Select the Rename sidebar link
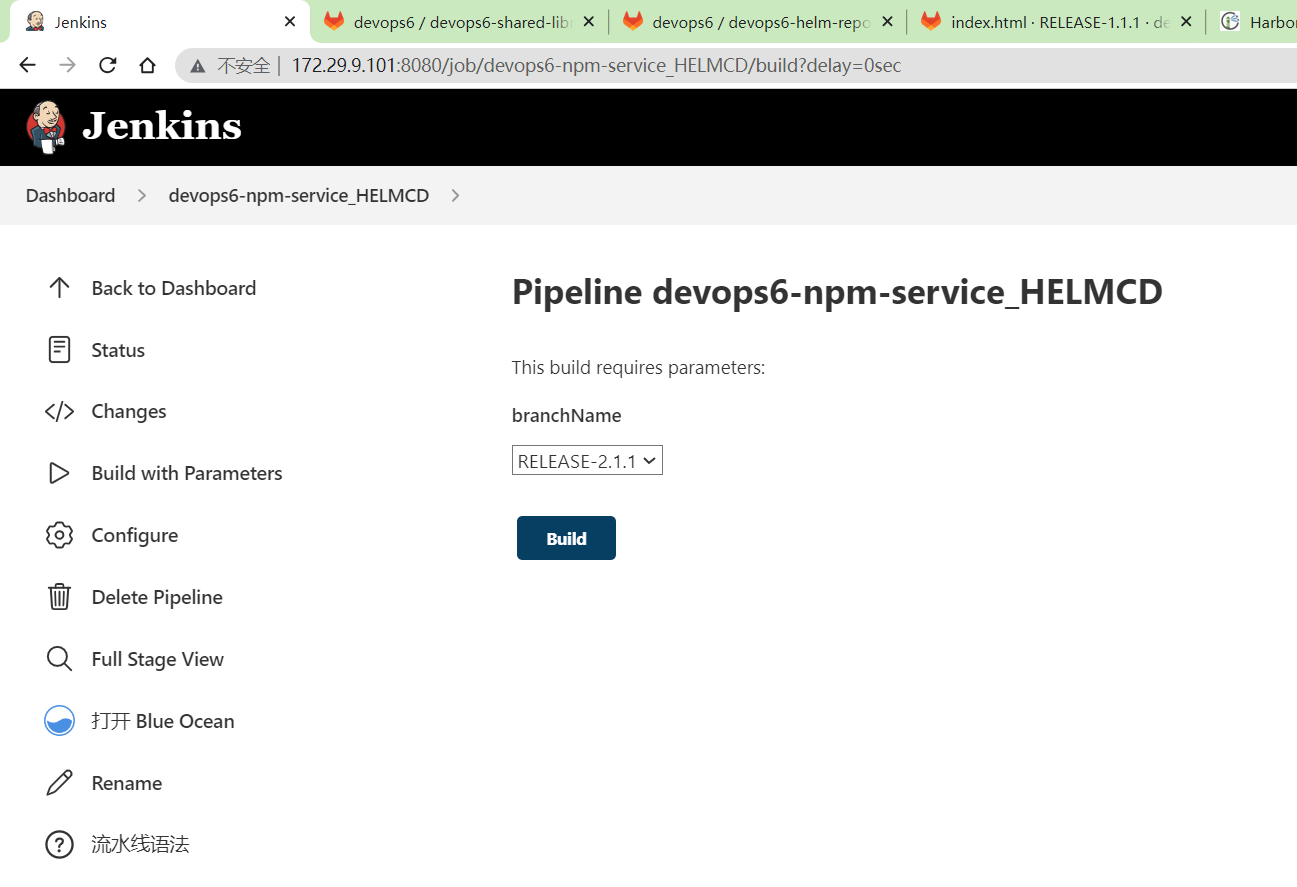 (x=127, y=783)
